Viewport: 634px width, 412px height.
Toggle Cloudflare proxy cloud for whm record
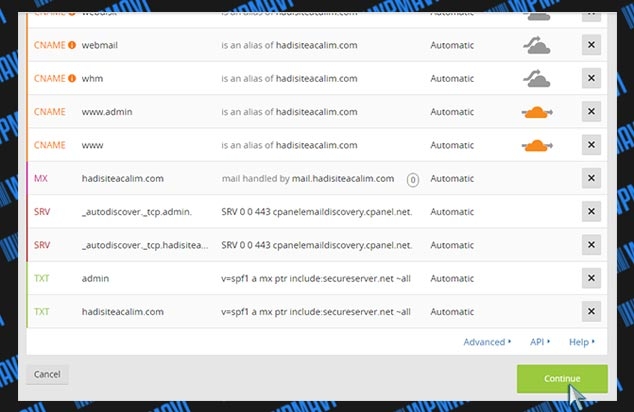point(537,78)
